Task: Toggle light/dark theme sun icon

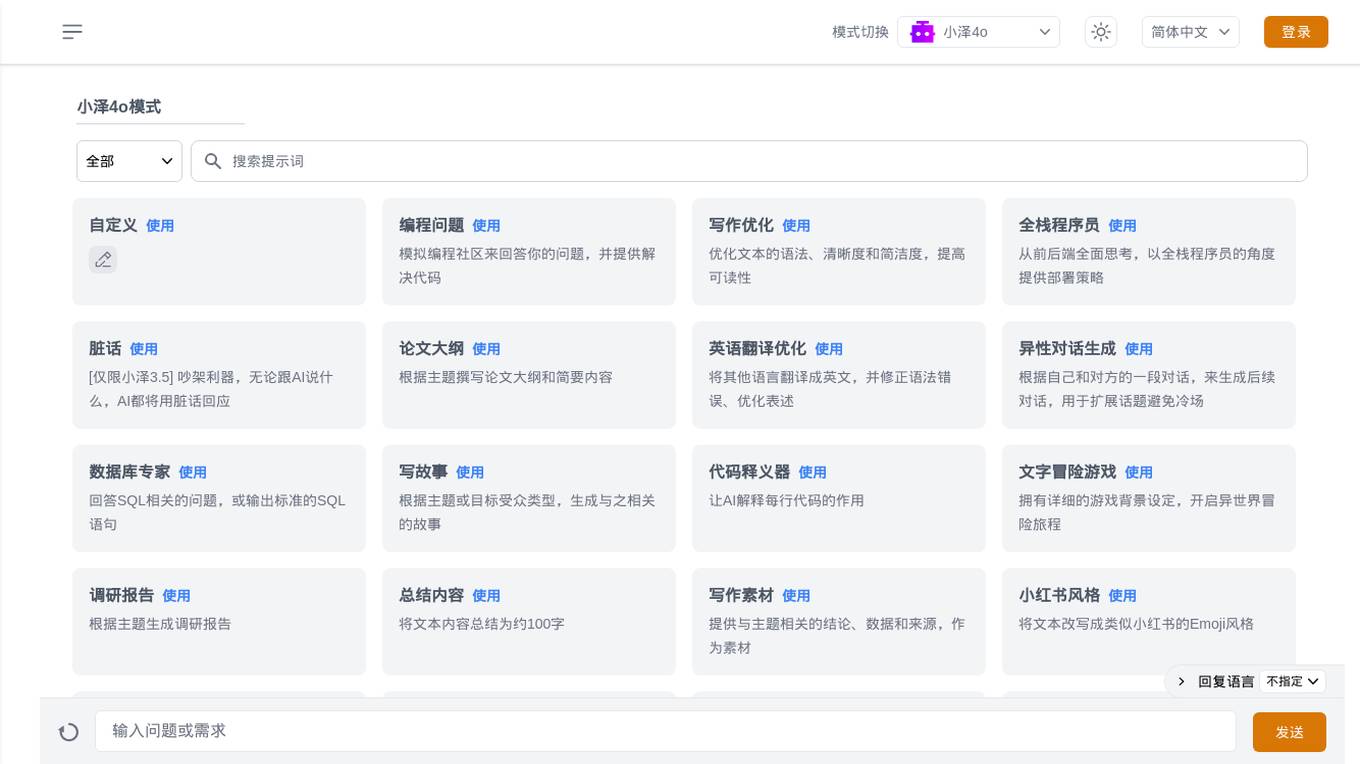Action: tap(1101, 32)
